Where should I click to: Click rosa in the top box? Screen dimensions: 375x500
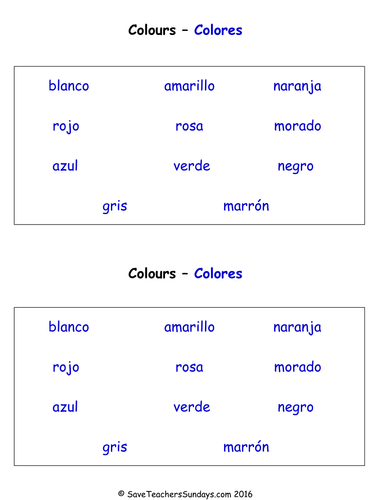pos(189,126)
